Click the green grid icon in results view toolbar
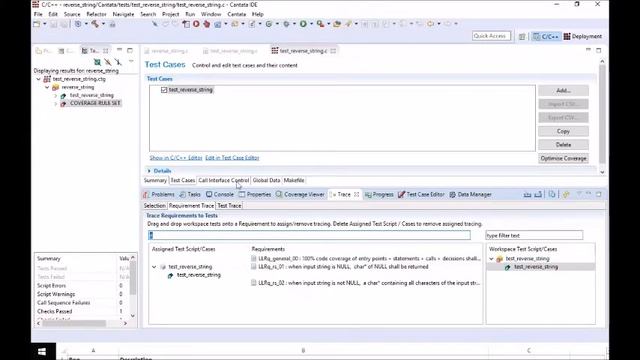This screenshot has width=640, height=360. click(97, 62)
